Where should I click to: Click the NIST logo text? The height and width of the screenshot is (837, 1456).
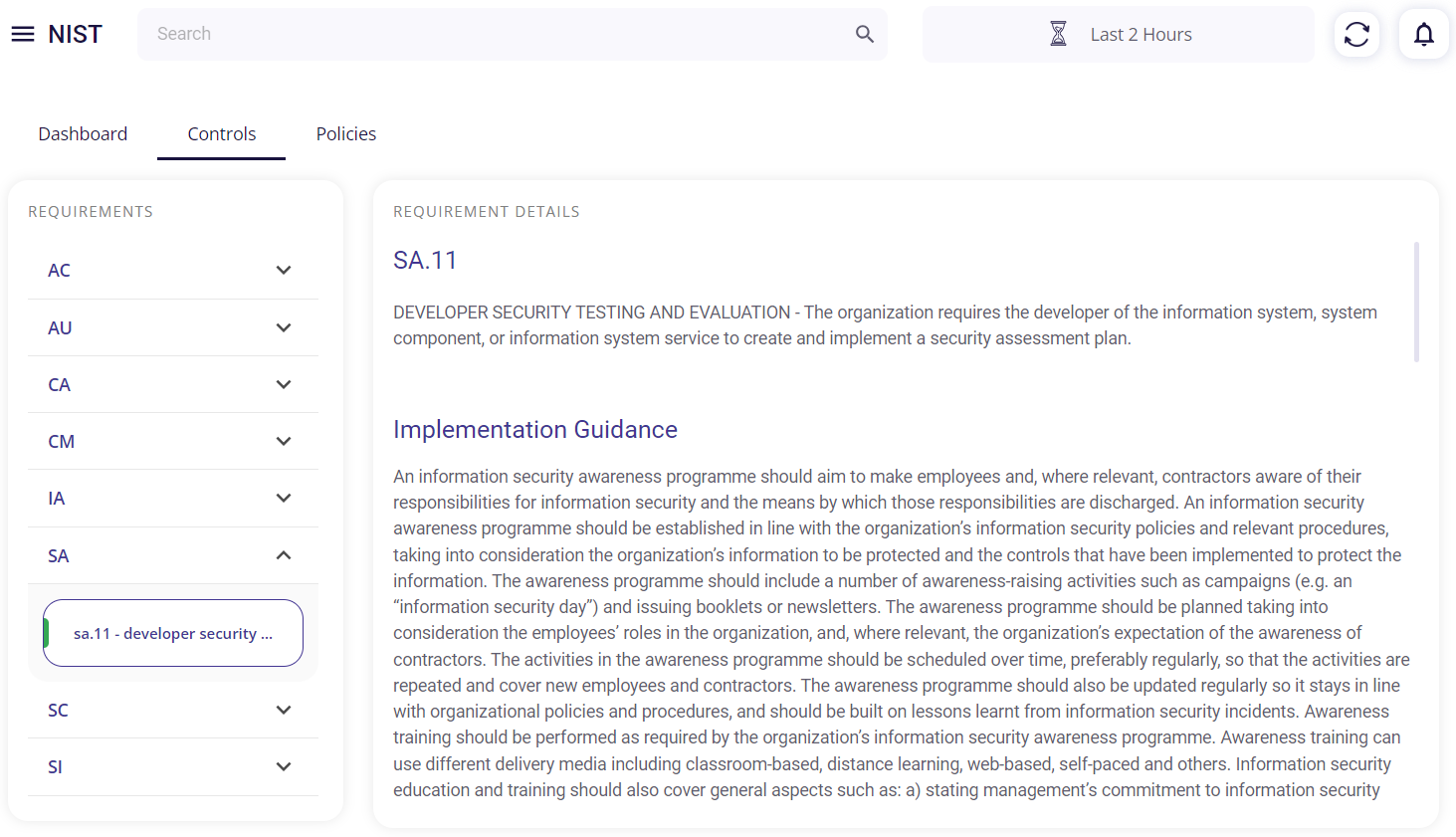75,34
